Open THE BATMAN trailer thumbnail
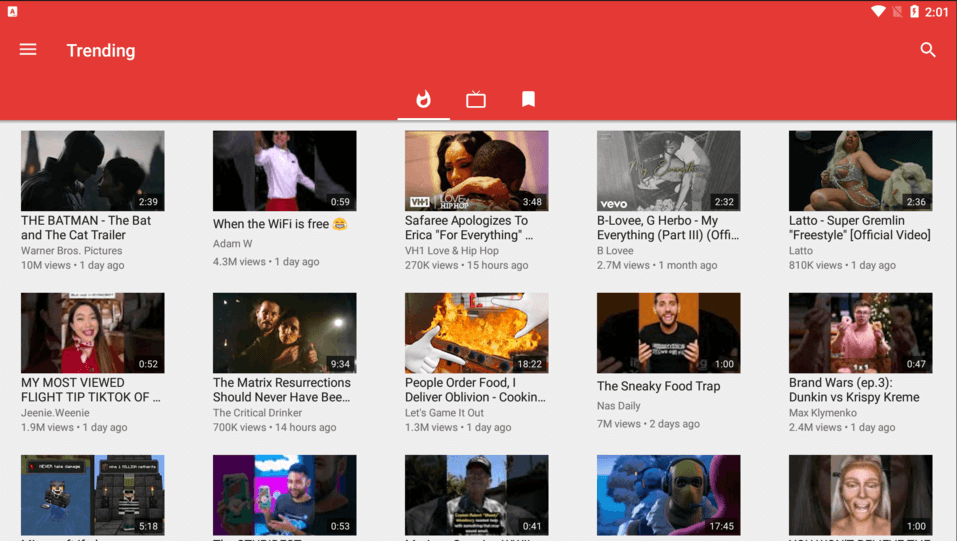 point(93,171)
